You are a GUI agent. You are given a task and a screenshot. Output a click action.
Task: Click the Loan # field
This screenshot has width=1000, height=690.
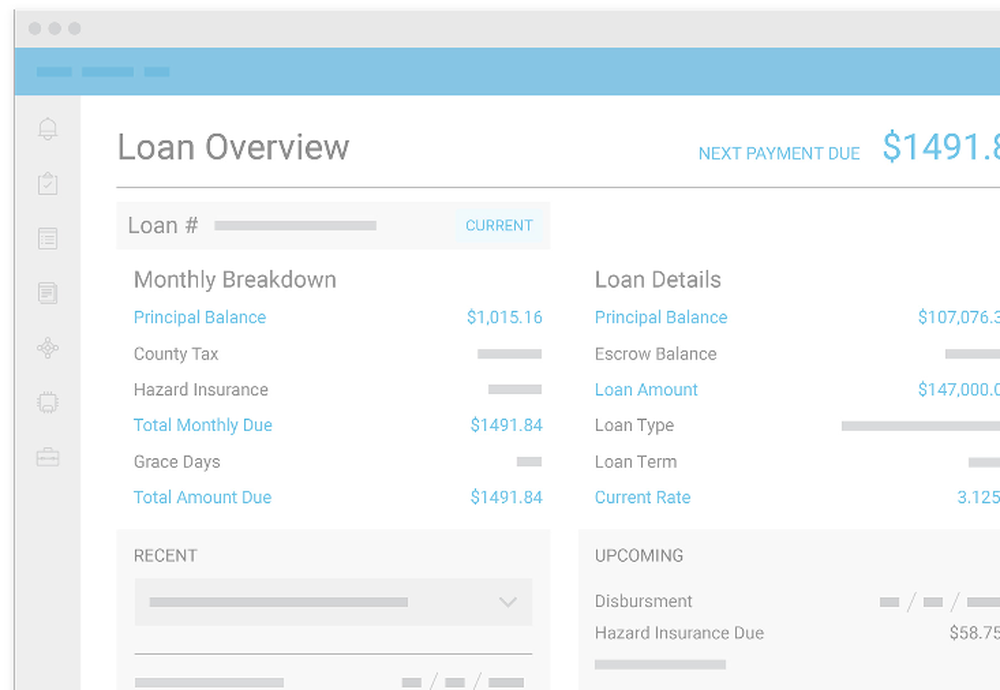click(162, 225)
